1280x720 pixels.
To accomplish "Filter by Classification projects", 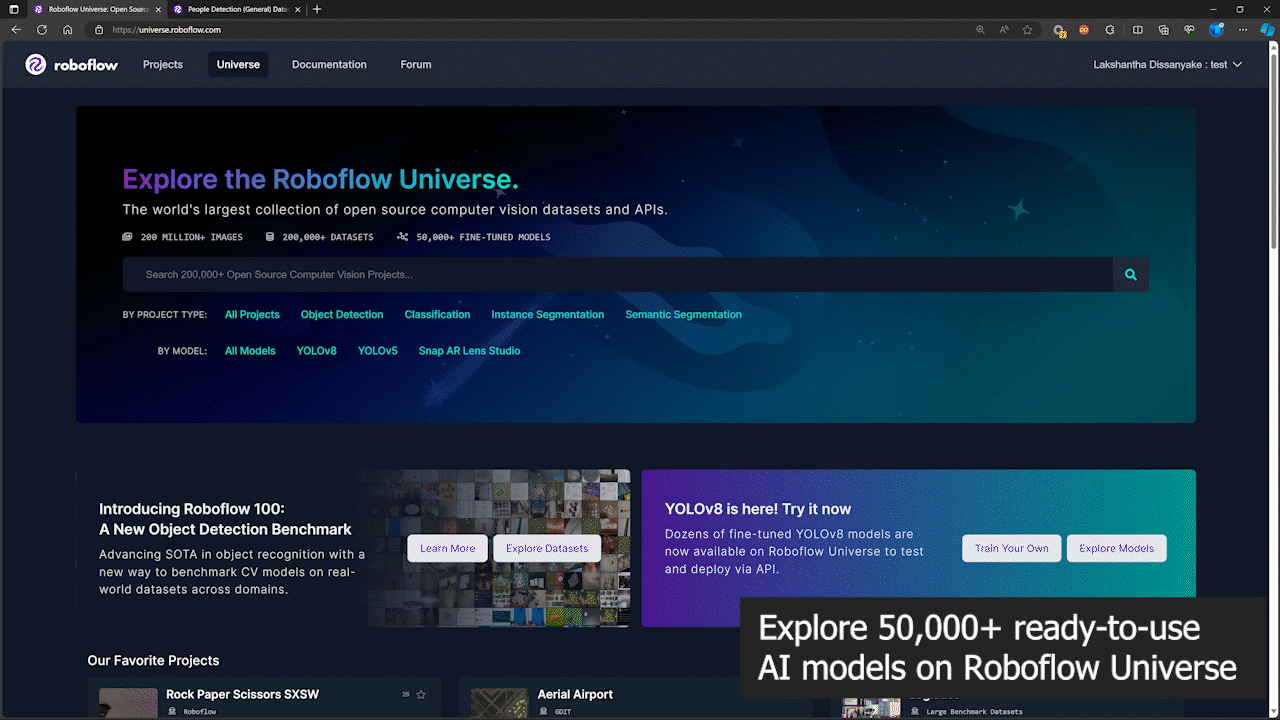I will [437, 315].
